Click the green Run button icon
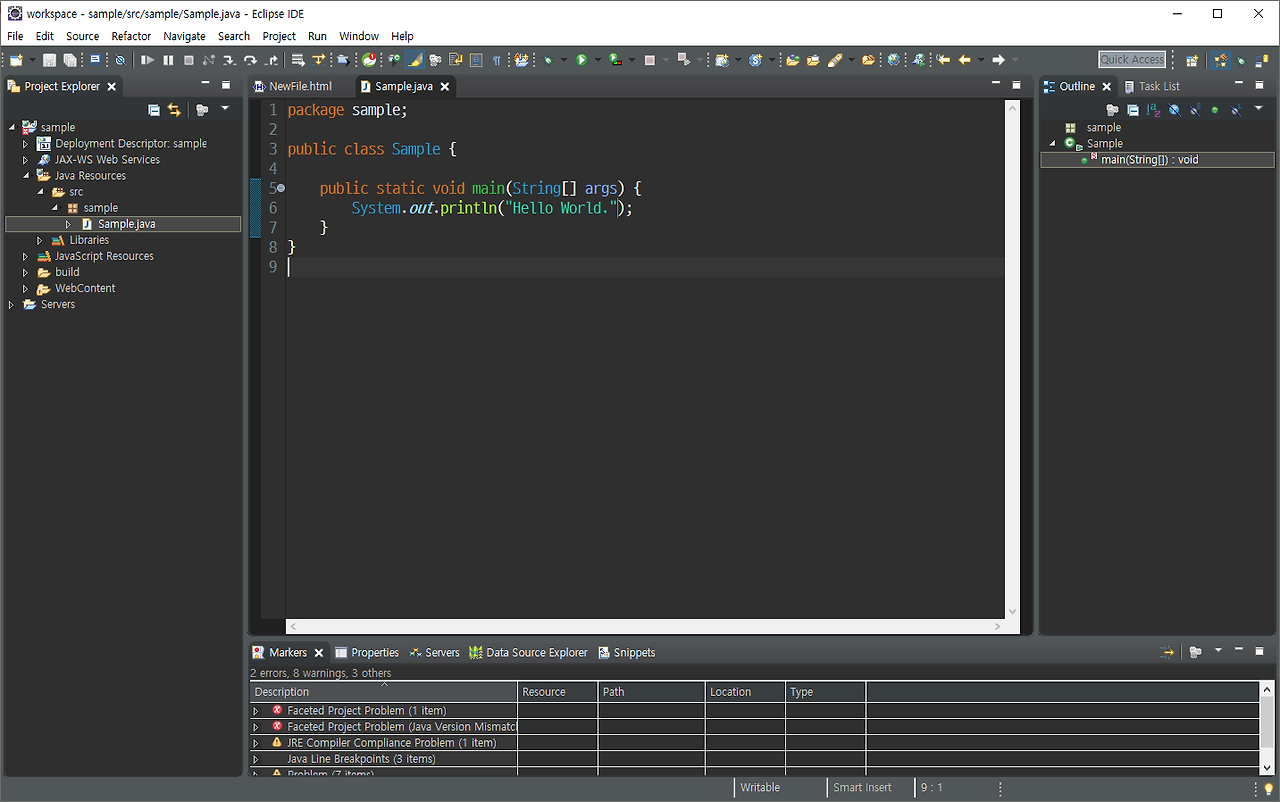Image resolution: width=1280 pixels, height=802 pixels. pyautogui.click(x=581, y=60)
